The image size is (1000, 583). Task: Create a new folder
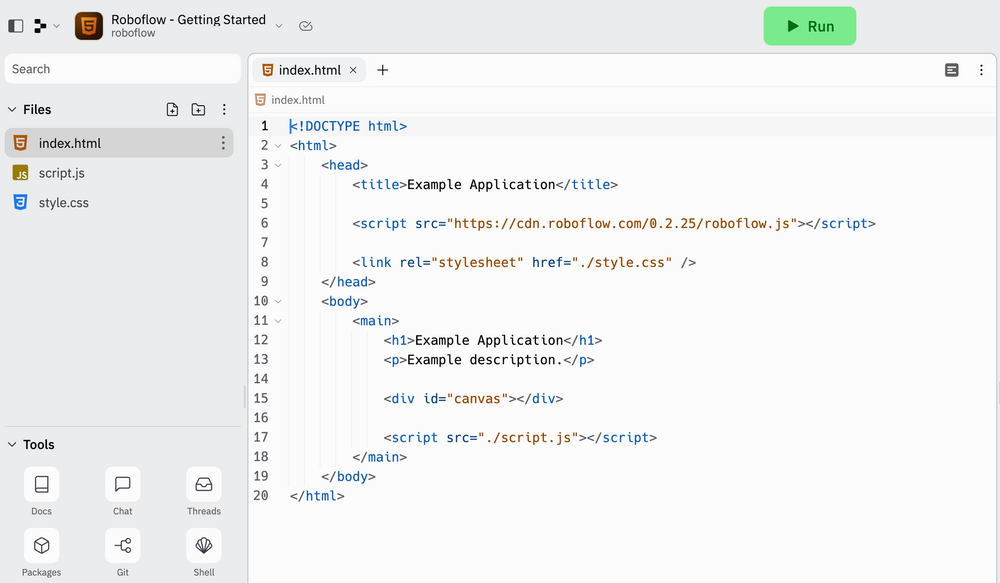(x=198, y=110)
